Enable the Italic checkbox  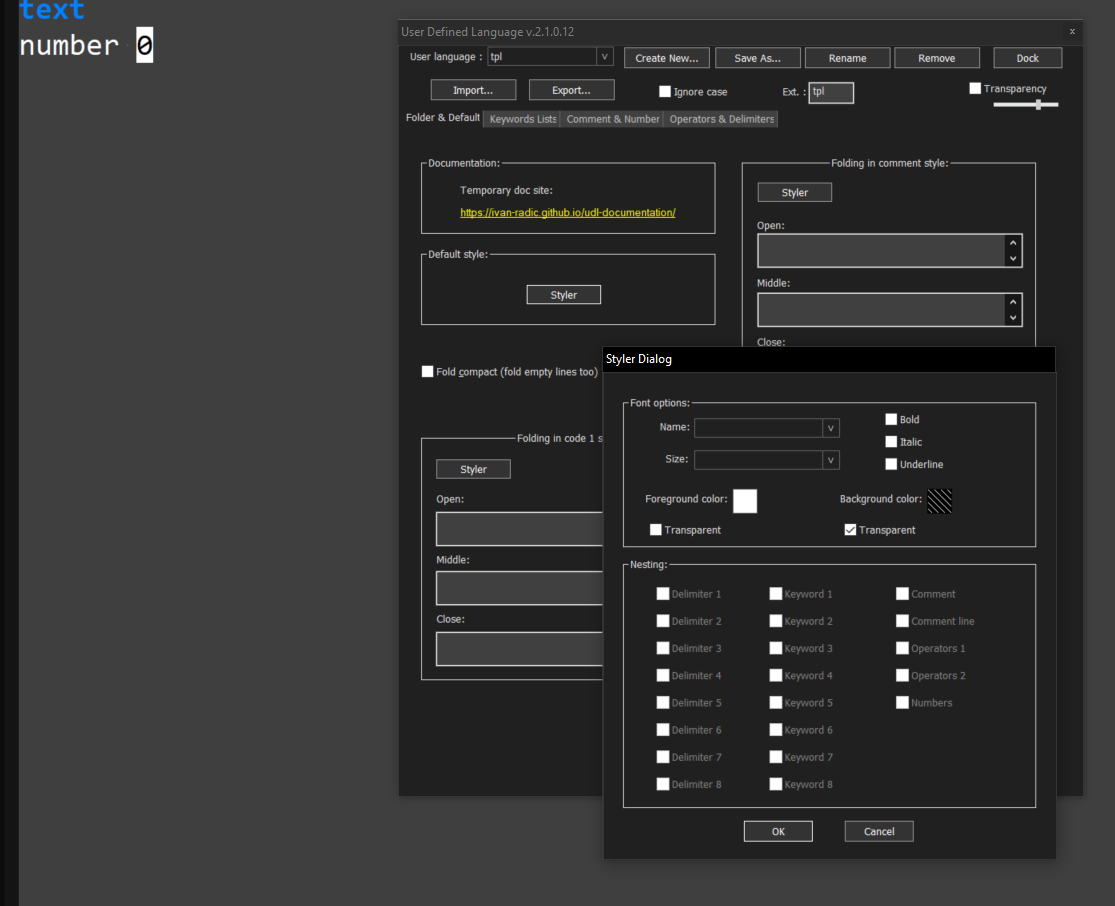[x=891, y=442]
